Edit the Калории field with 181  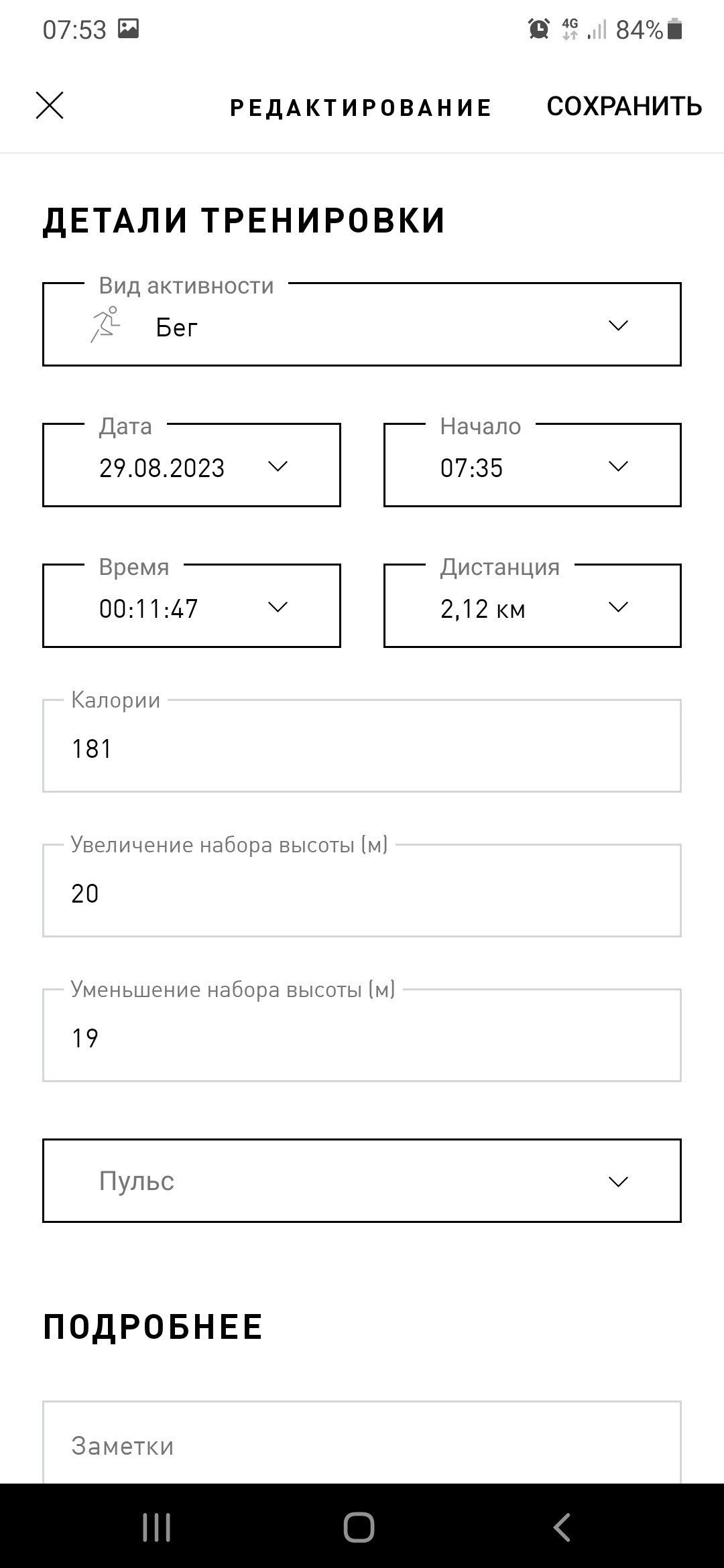(x=362, y=746)
